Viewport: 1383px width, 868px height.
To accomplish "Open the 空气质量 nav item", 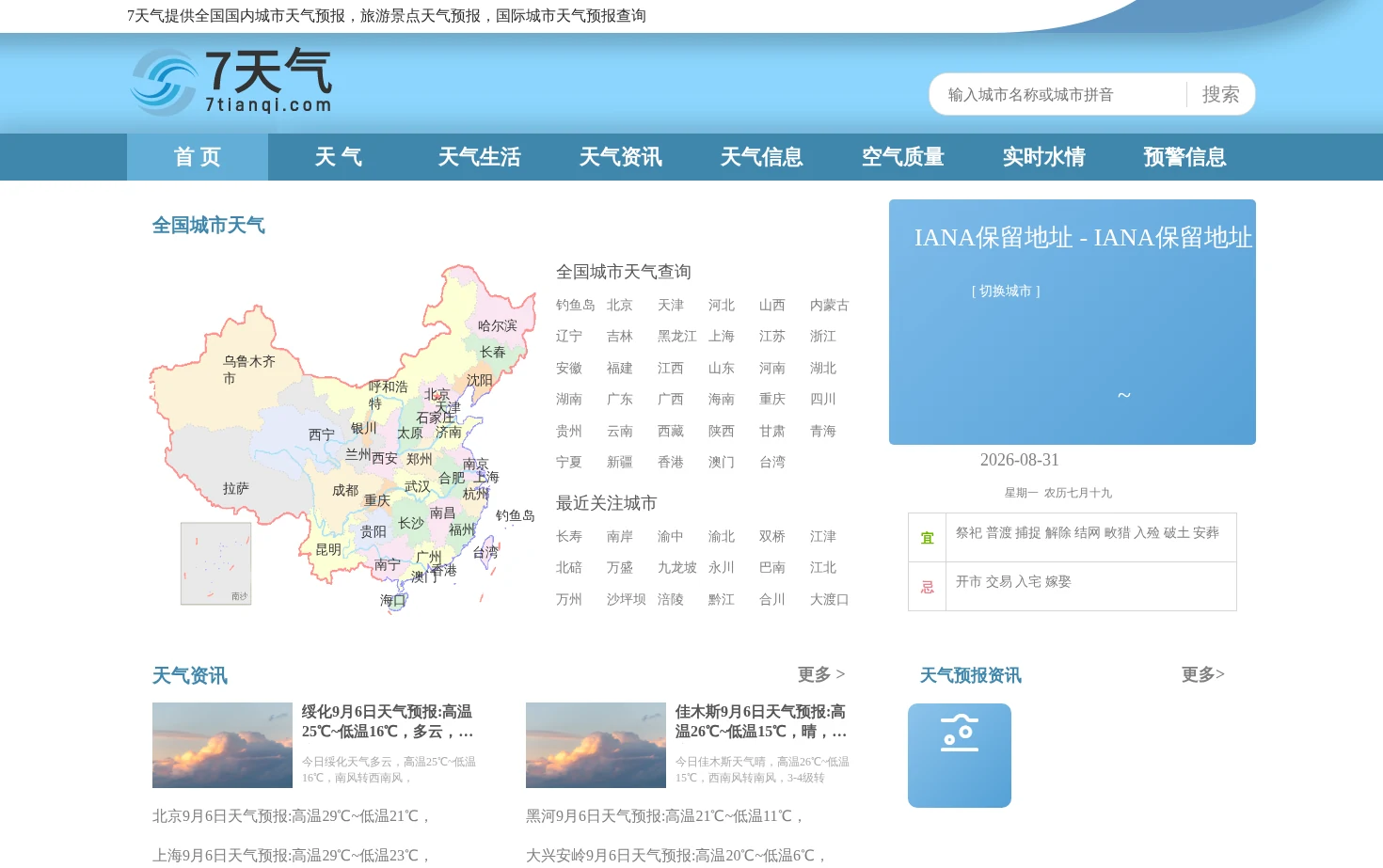I will click(x=903, y=157).
